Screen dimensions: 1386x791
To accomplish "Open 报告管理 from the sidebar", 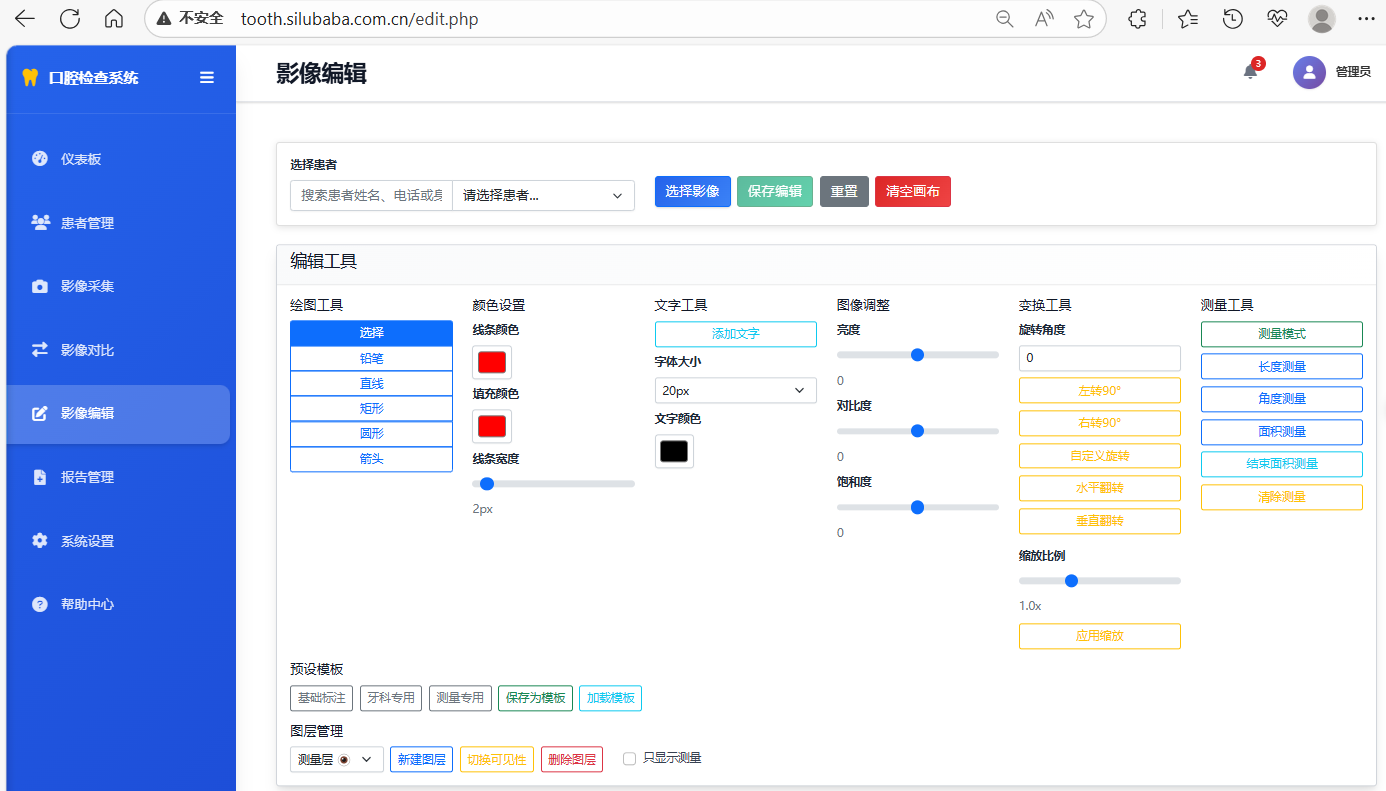I will coord(87,477).
